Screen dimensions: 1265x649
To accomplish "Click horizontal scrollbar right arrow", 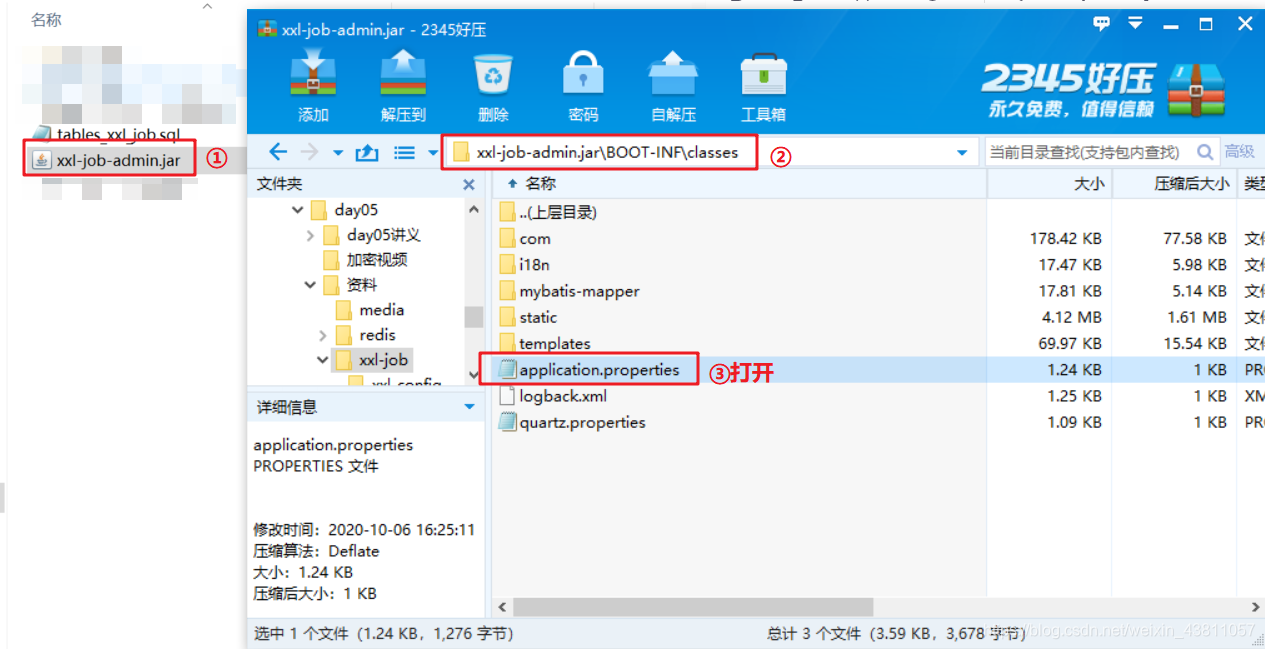I will [x=1256, y=607].
